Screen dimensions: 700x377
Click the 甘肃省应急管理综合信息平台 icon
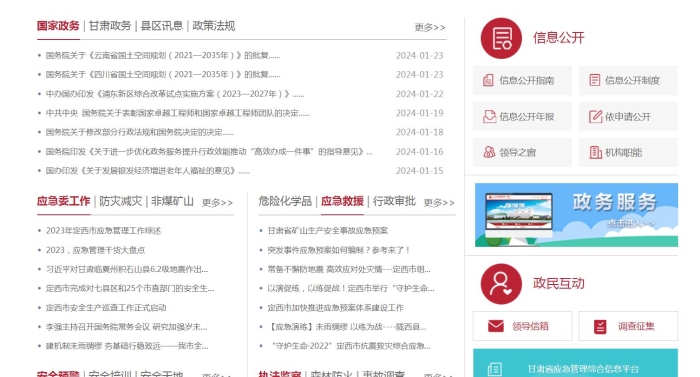pyautogui.click(x=495, y=369)
